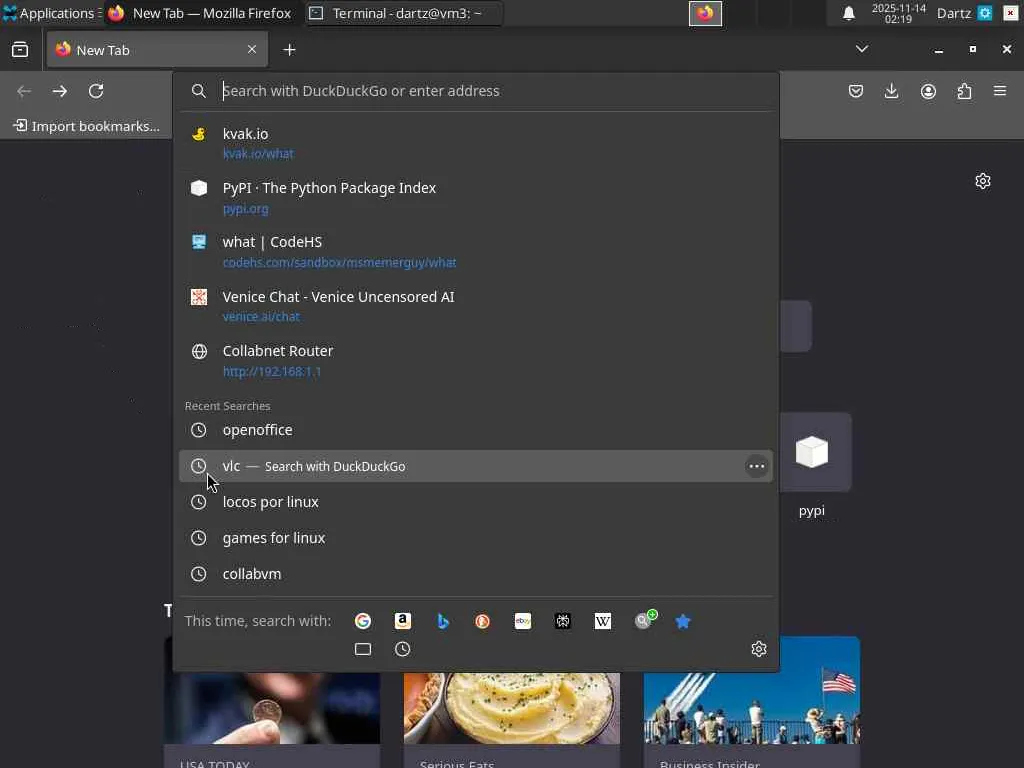
Task: Select recent search openoffice
Action: tap(475, 430)
